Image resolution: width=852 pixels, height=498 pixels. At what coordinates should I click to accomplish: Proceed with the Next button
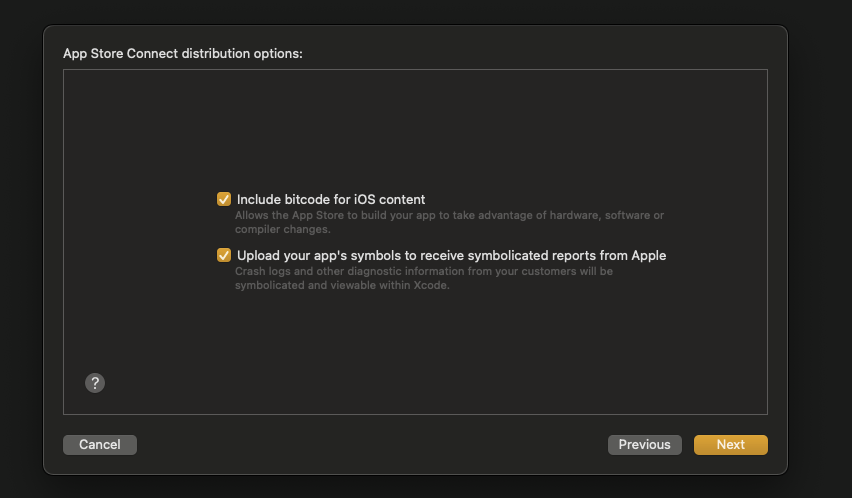pos(731,445)
